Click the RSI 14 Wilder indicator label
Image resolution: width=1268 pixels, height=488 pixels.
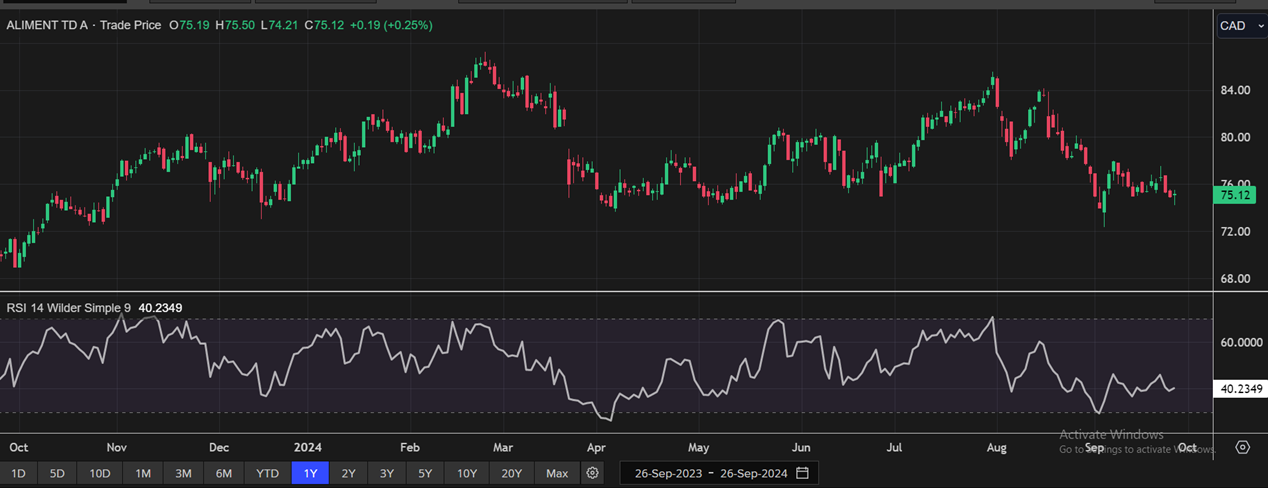point(69,307)
